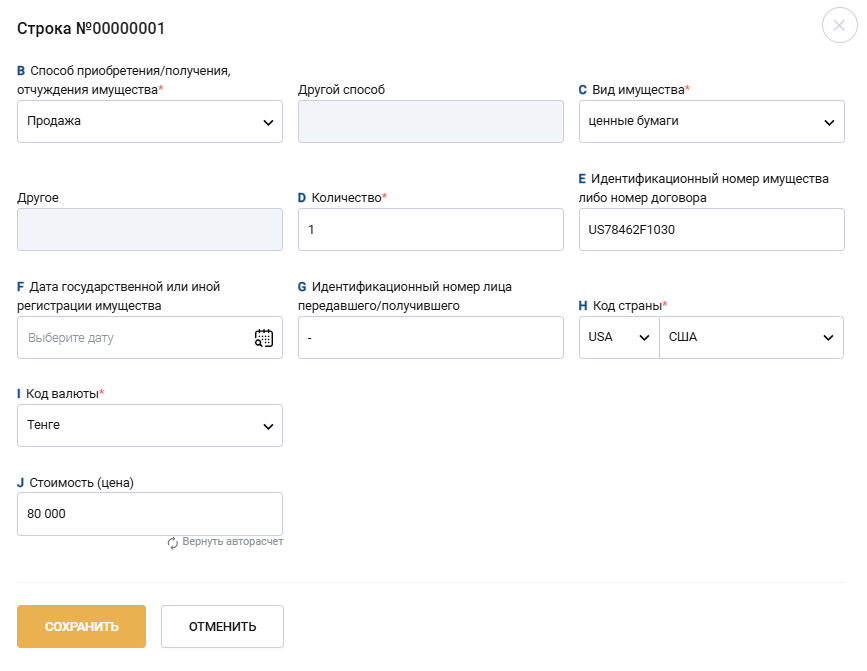Open the Код валюты dropdown showing Тенге
The width and height of the screenshot is (867, 671).
[x=150, y=426]
